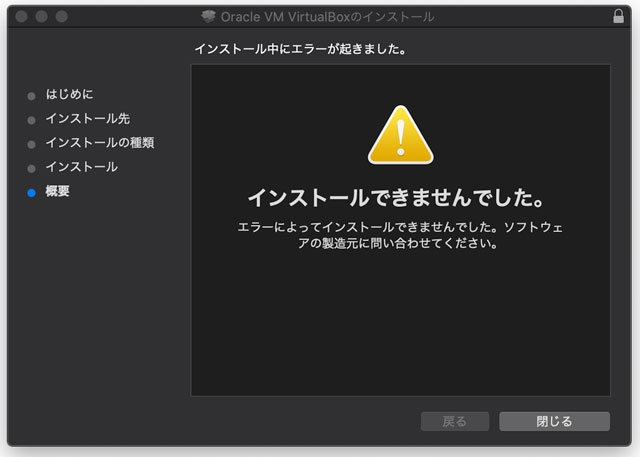Select the 概要 step in sidebar
The image size is (640, 457).
coord(58,191)
